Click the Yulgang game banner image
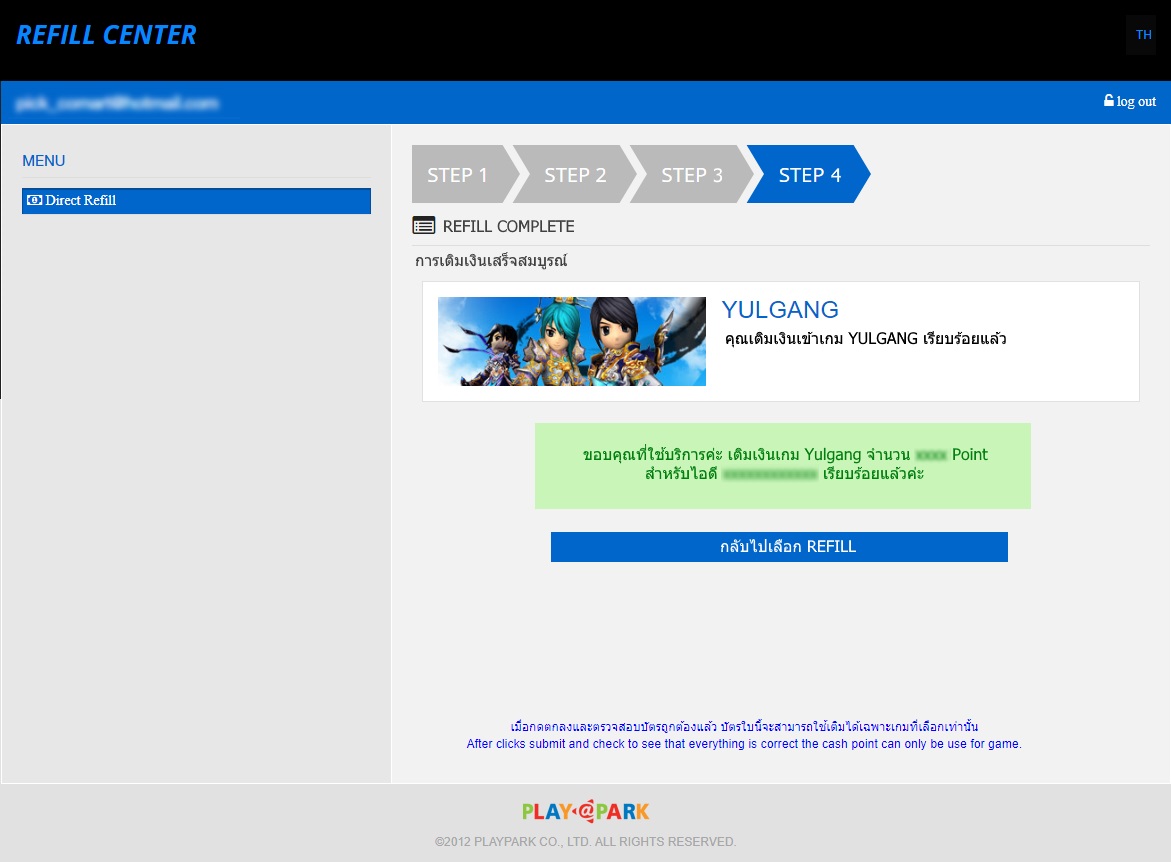 point(571,341)
